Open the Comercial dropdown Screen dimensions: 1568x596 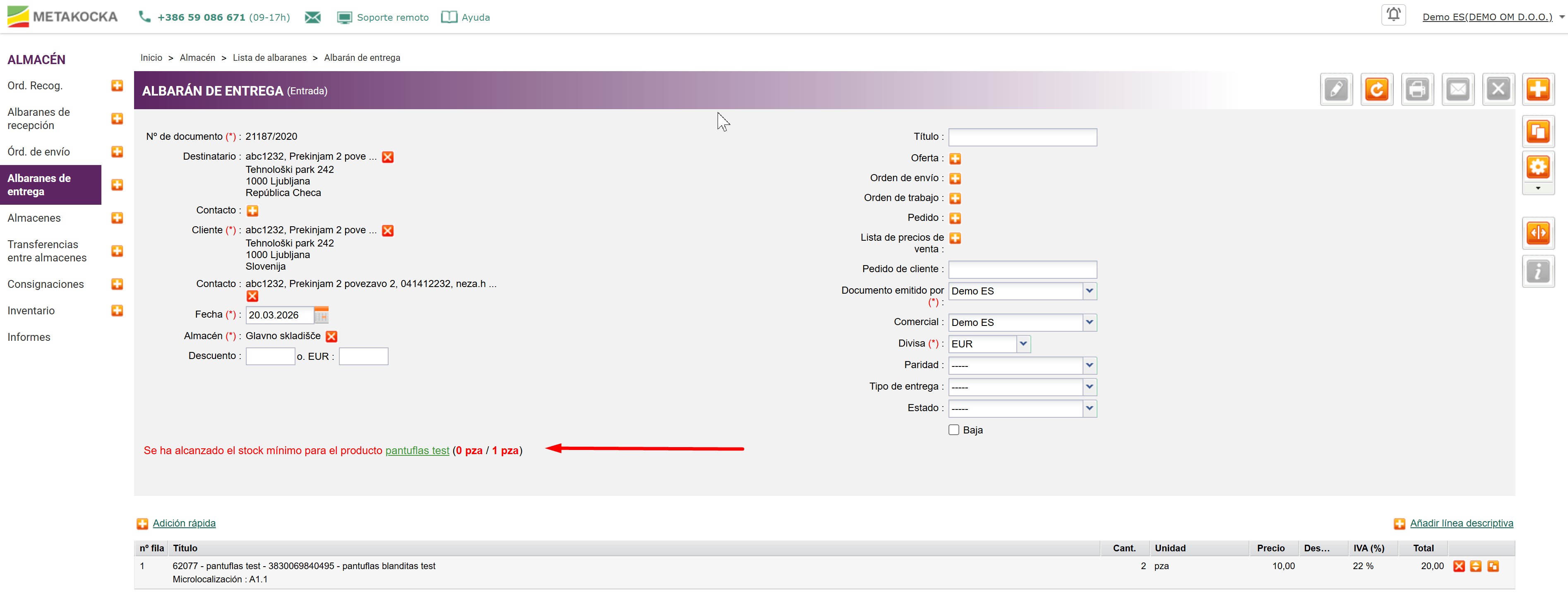click(x=1089, y=322)
